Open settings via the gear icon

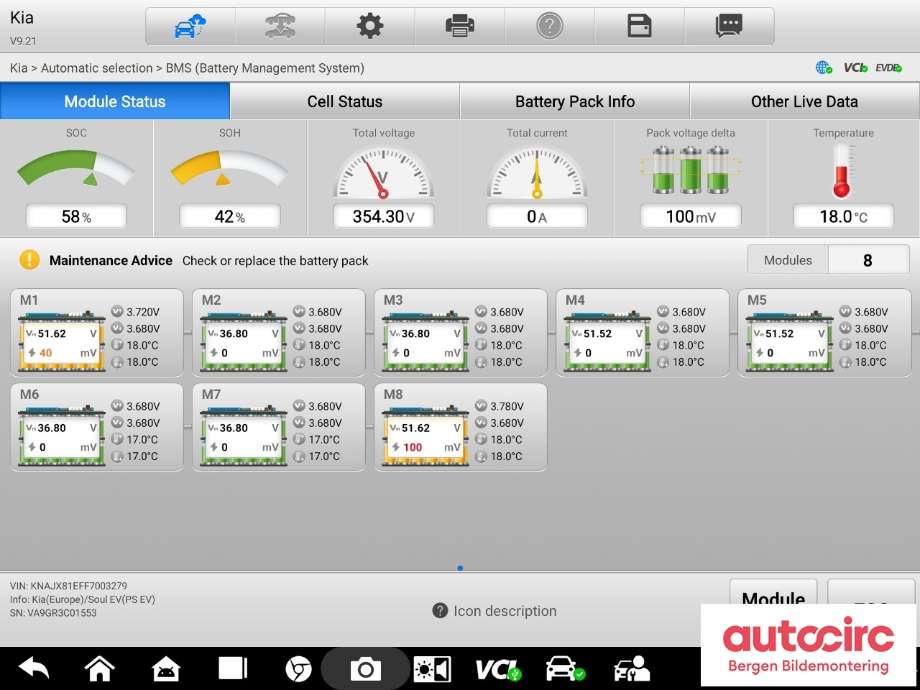370,26
